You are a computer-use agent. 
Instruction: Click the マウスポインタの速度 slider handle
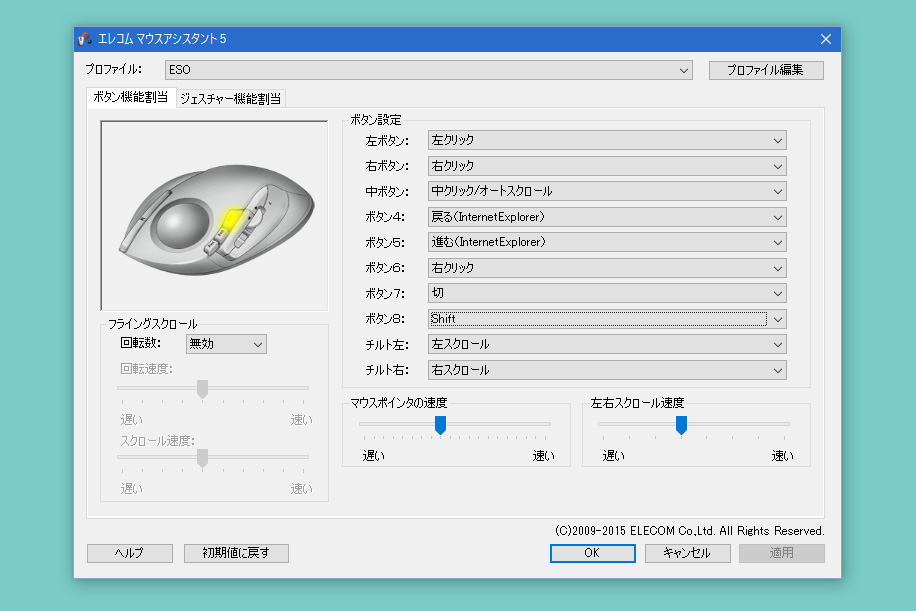click(x=440, y=425)
